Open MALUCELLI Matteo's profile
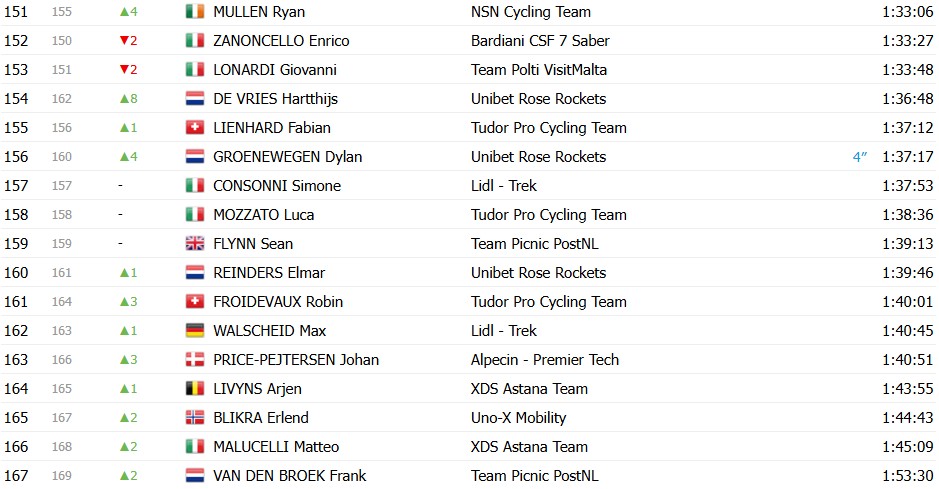 click(x=276, y=447)
